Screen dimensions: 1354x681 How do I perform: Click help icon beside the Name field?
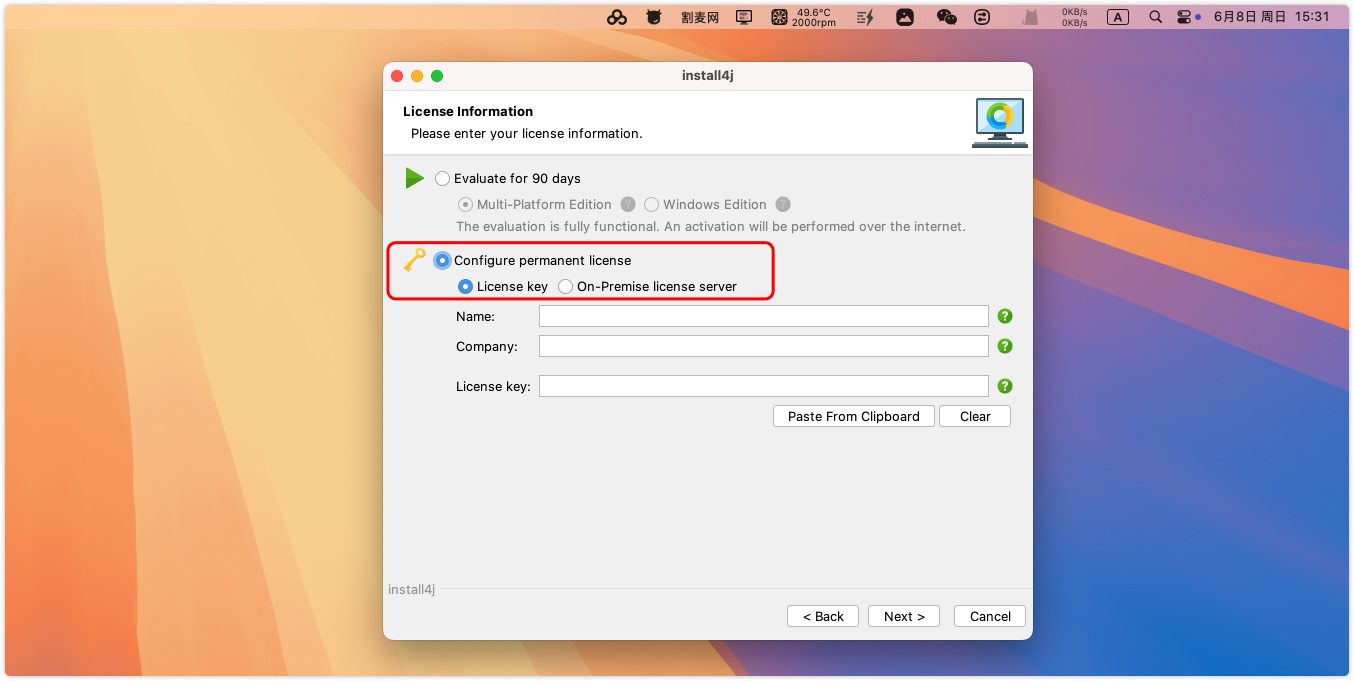pos(1005,316)
